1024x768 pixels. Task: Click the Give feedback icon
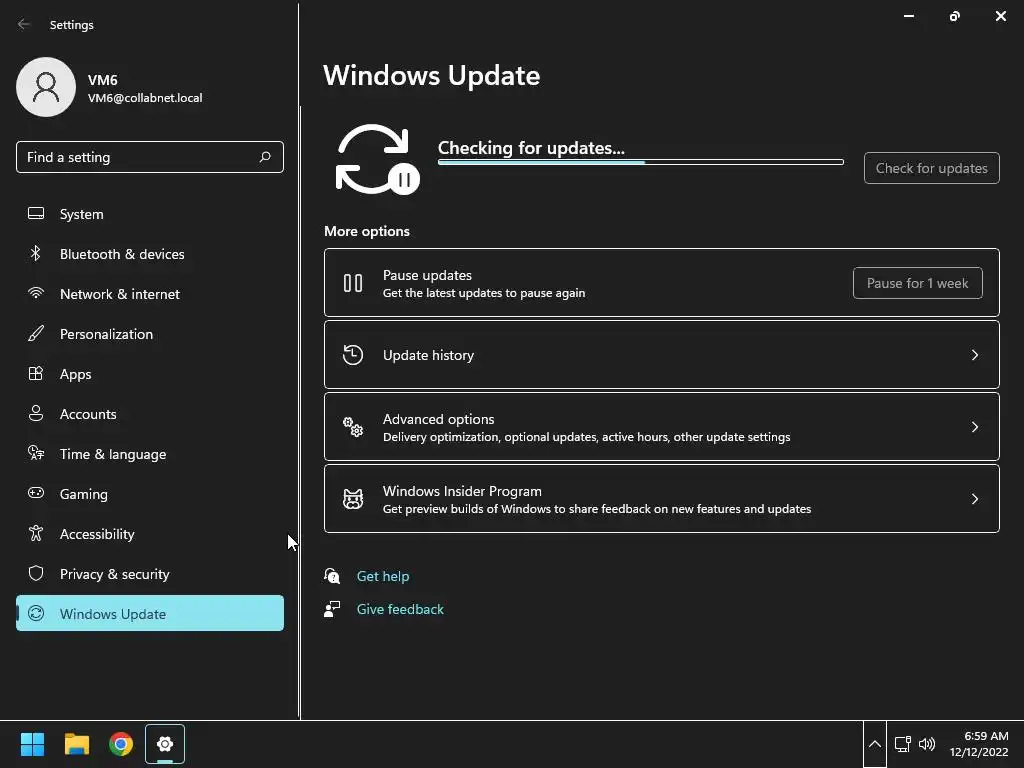[332, 609]
